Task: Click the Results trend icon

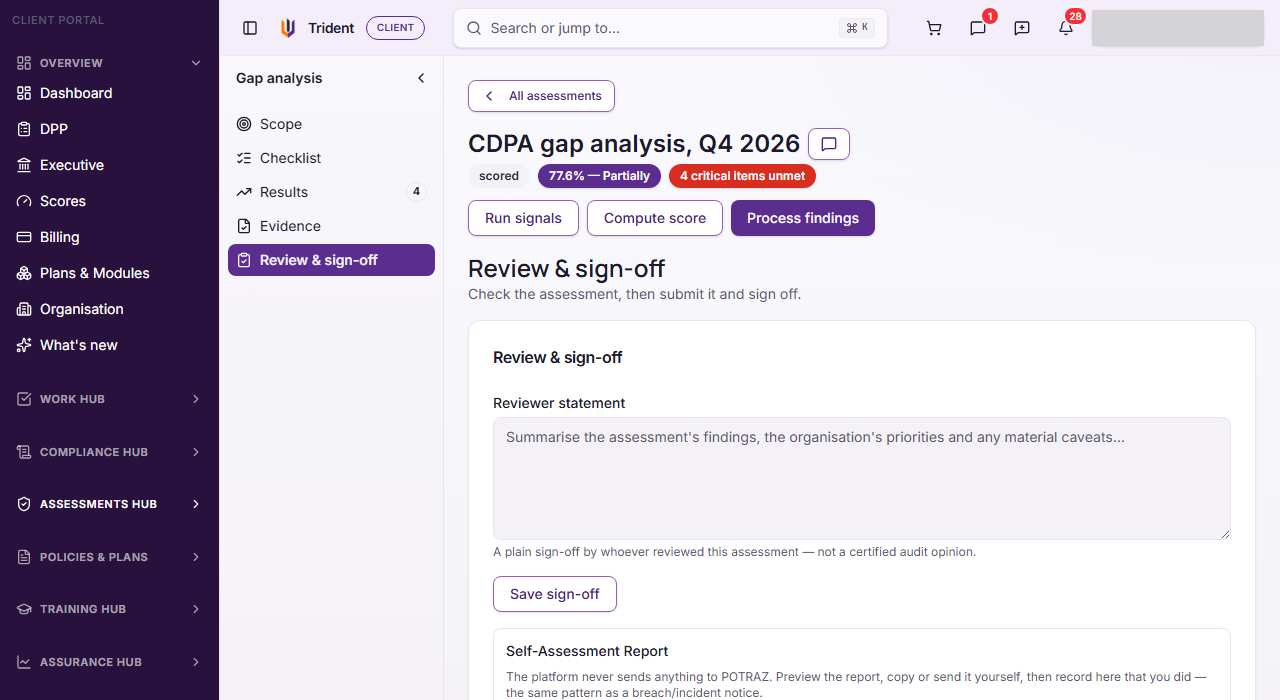Action: tap(244, 192)
